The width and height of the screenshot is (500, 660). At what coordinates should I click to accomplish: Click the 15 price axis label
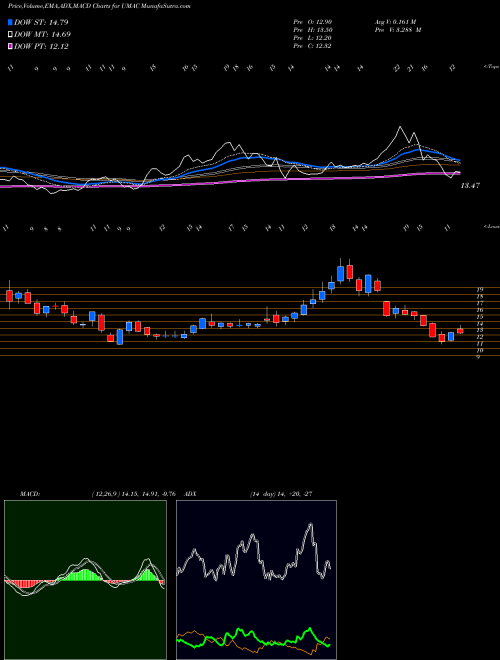pyautogui.click(x=479, y=317)
